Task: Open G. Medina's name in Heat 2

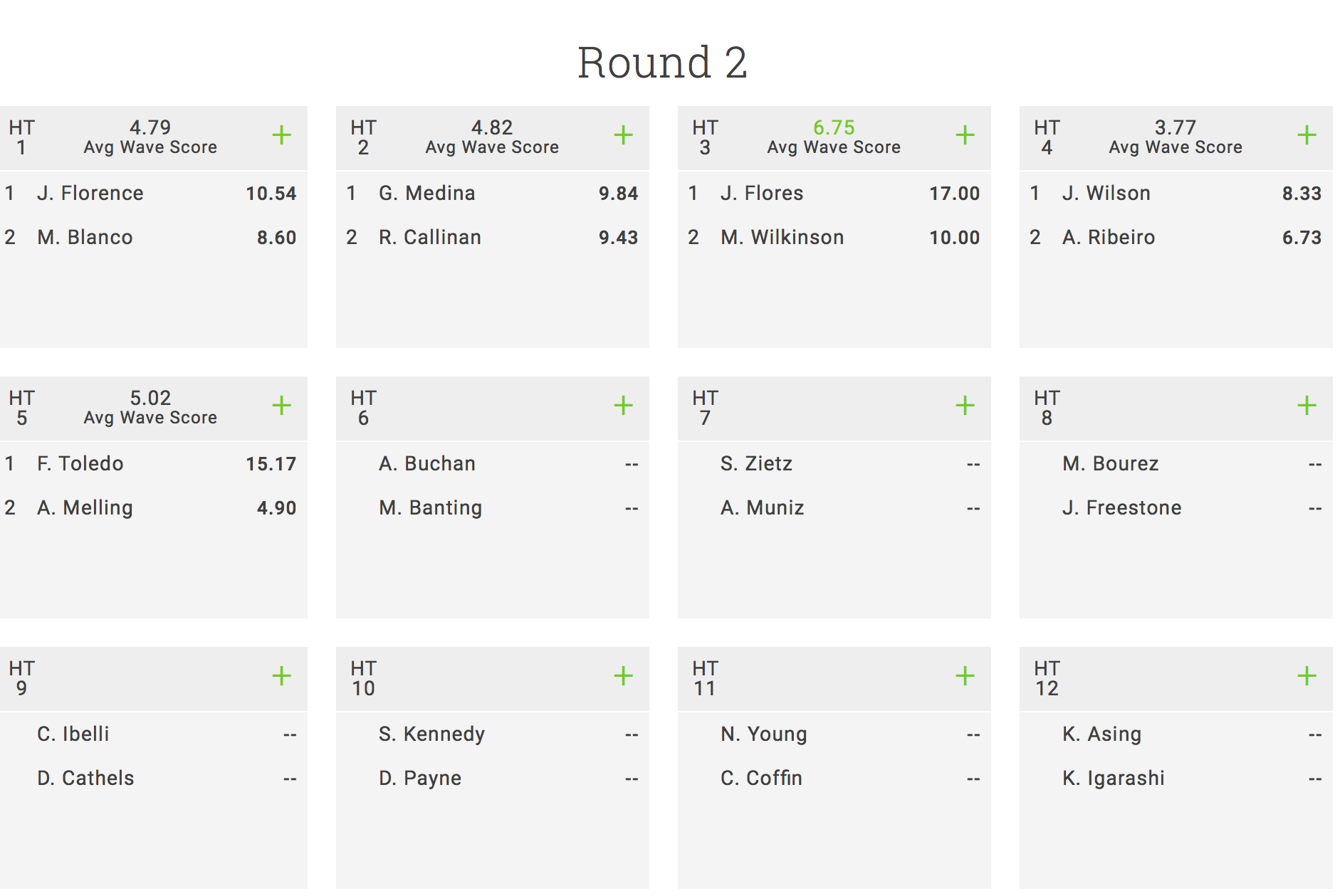Action: (427, 193)
